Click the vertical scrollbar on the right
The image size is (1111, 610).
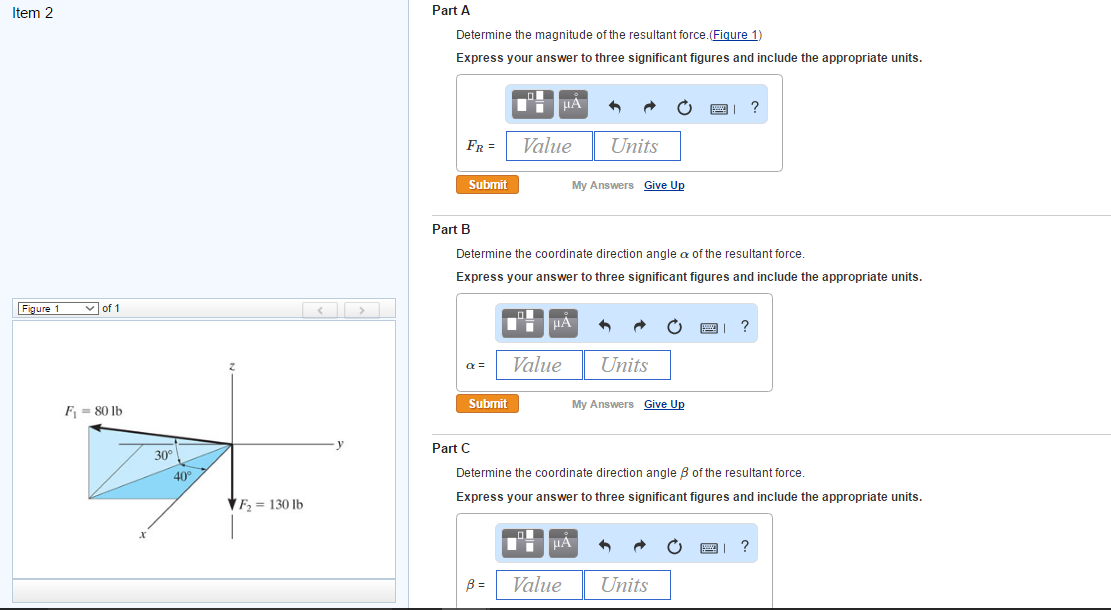tap(1106, 300)
